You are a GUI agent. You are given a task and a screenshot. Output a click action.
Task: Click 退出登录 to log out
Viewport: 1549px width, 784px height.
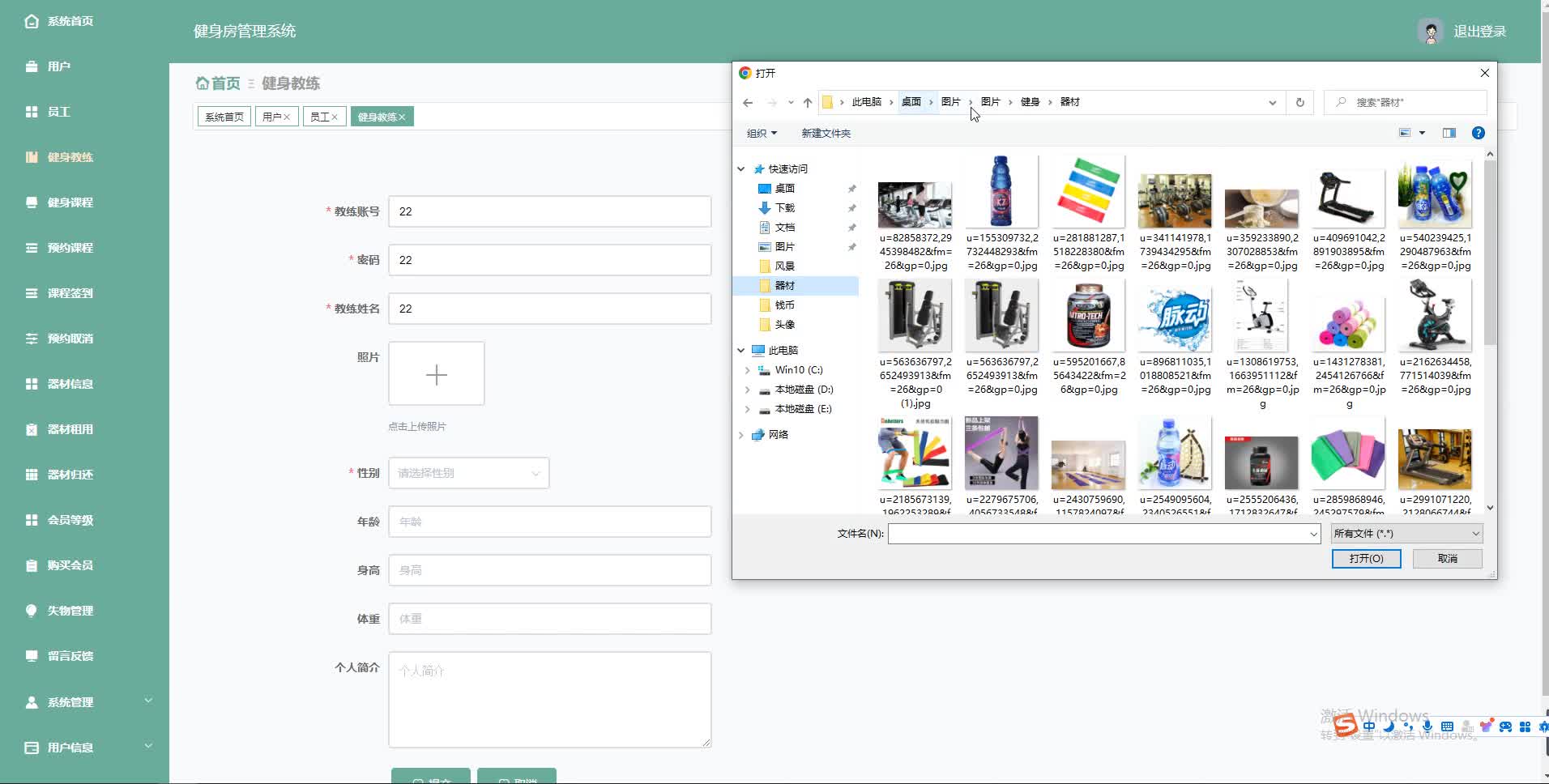pos(1479,32)
